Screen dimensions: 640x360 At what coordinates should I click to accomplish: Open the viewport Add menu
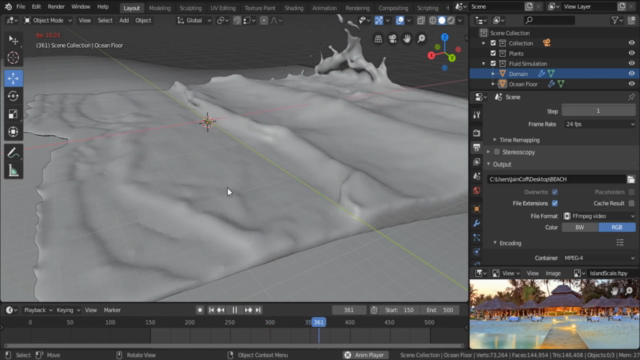click(124, 20)
